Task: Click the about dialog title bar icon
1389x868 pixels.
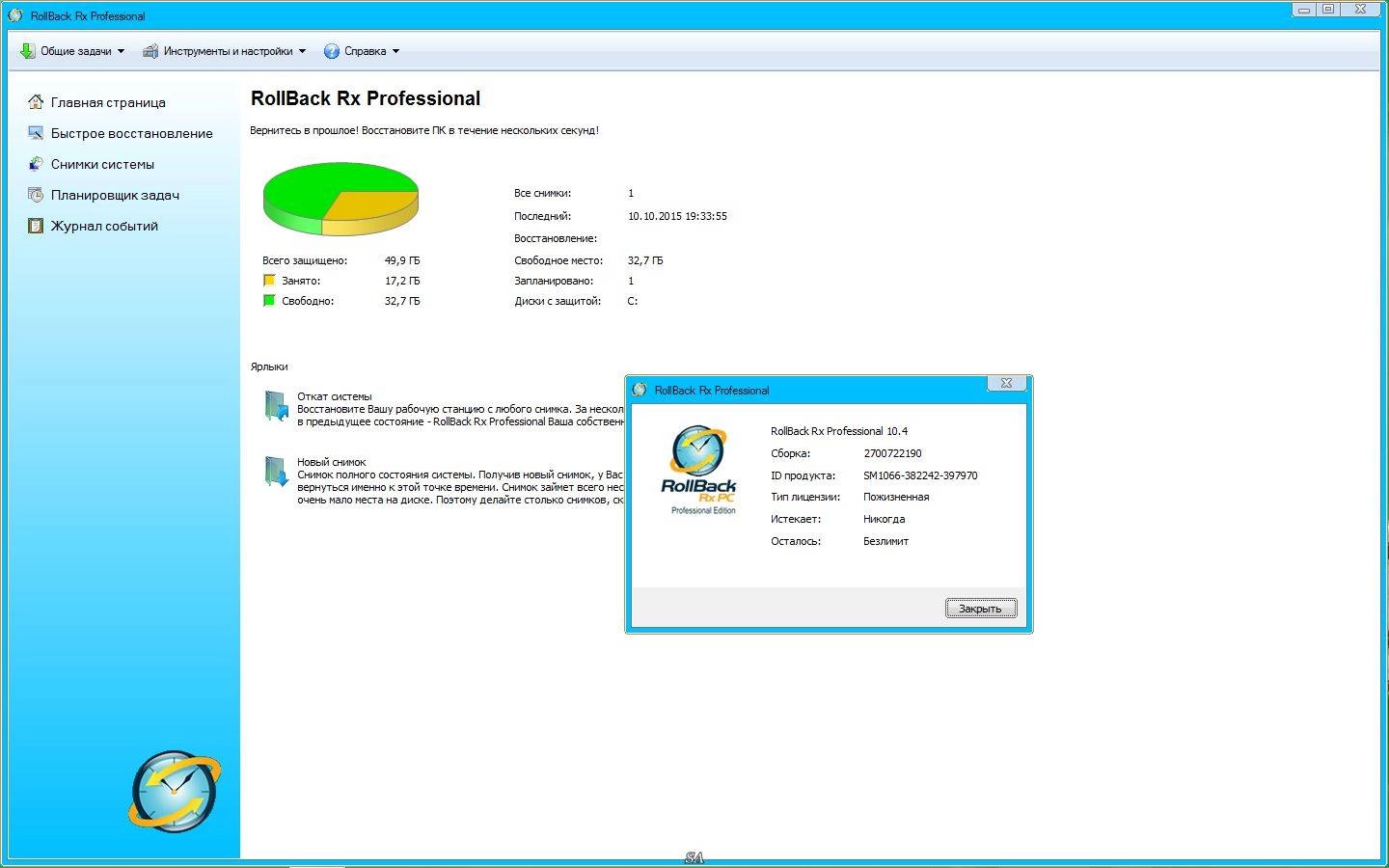Action: [x=639, y=390]
